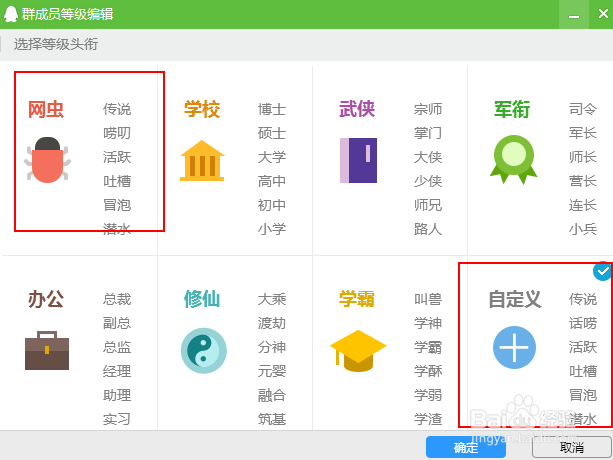Viewport: 613px width, 460px height.
Task: Click the 助理 level in 办公
Action: [117, 395]
